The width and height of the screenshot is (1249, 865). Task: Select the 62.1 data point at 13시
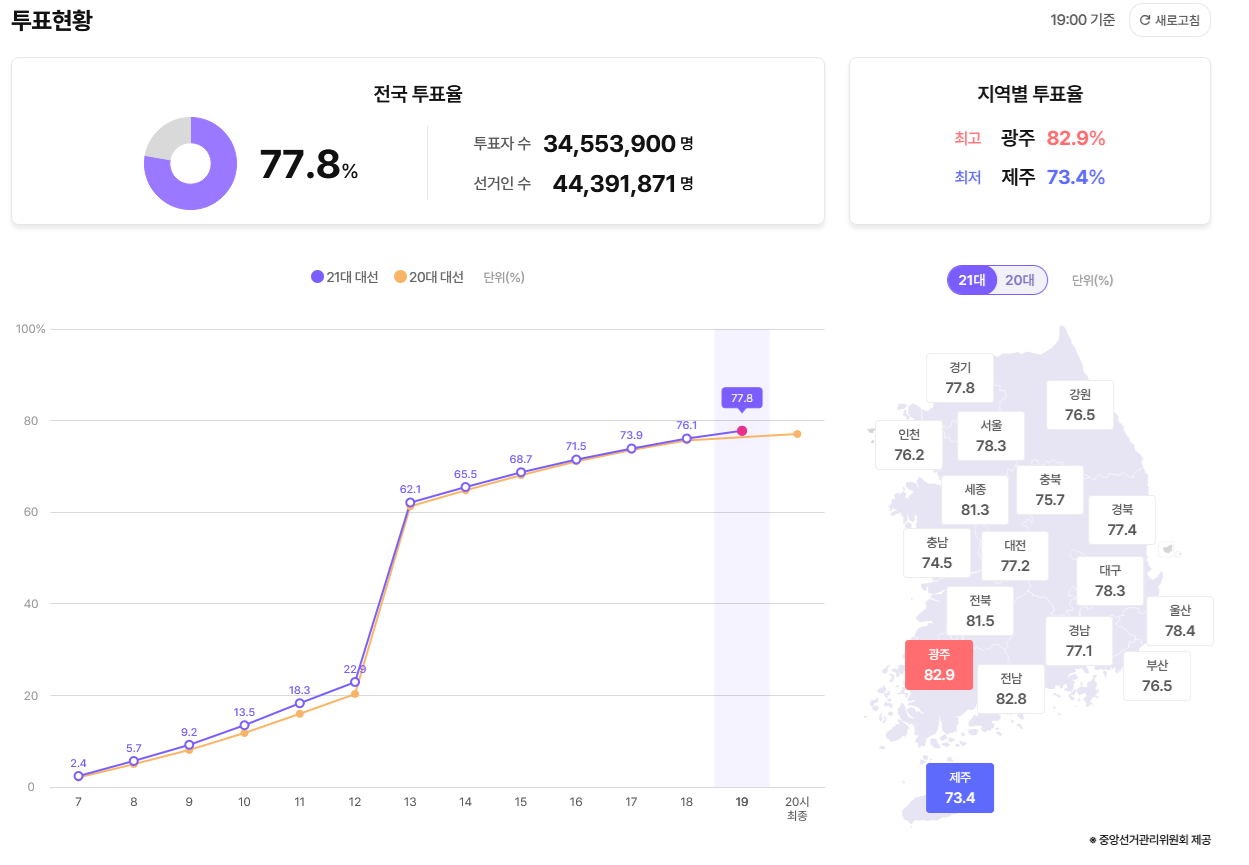tap(410, 502)
